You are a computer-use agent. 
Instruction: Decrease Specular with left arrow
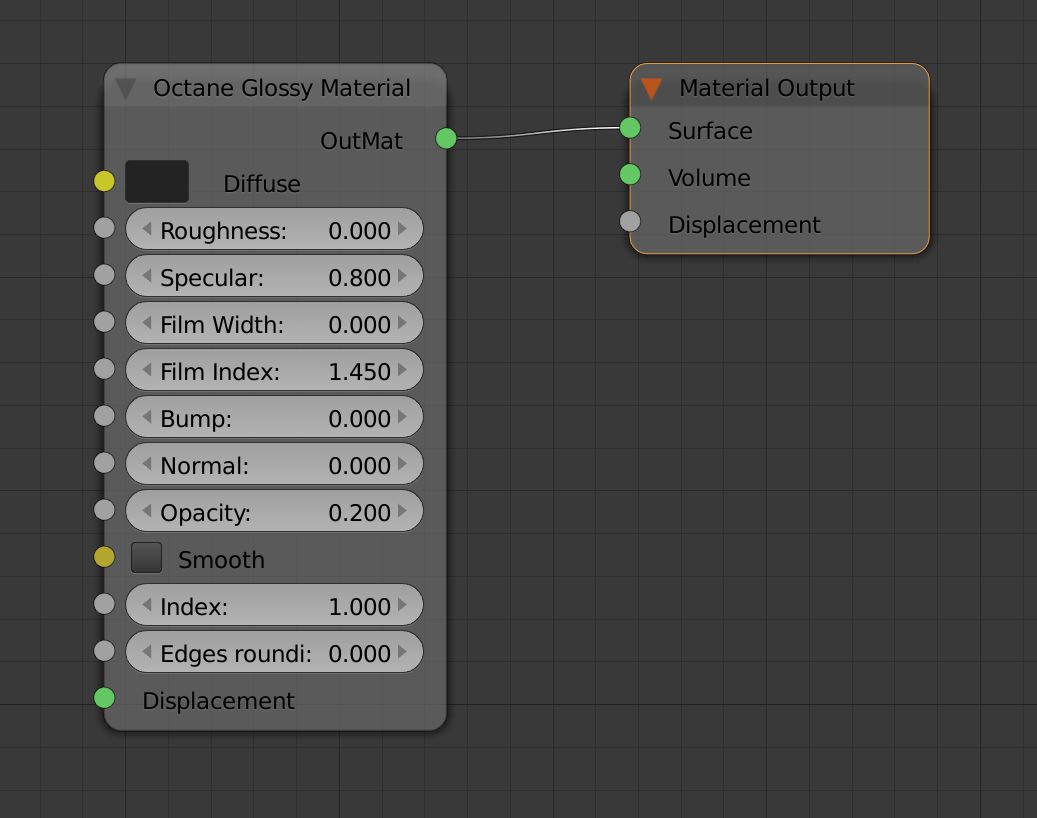tap(147, 276)
